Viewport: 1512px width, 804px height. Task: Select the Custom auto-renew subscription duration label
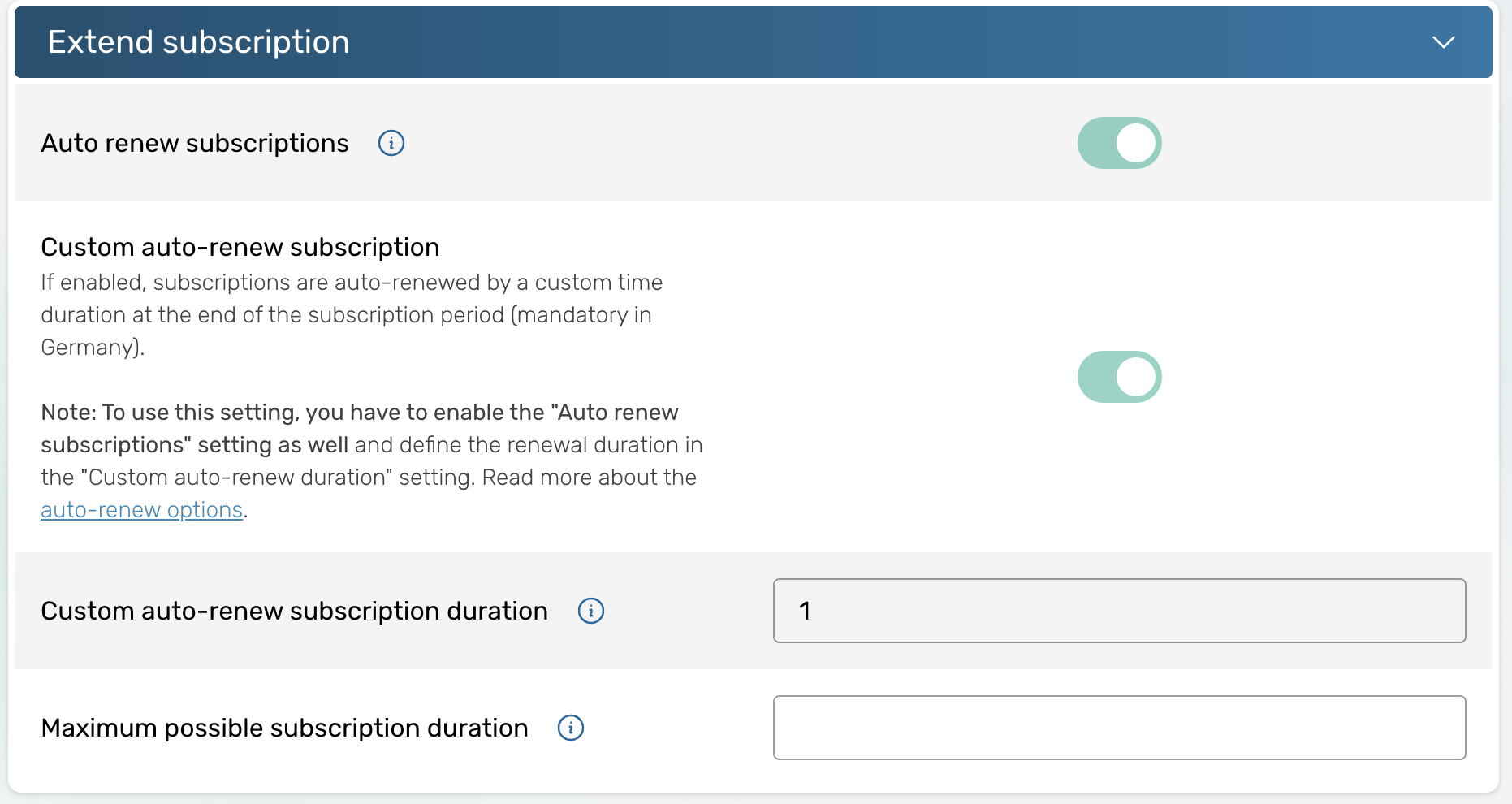[x=295, y=611]
